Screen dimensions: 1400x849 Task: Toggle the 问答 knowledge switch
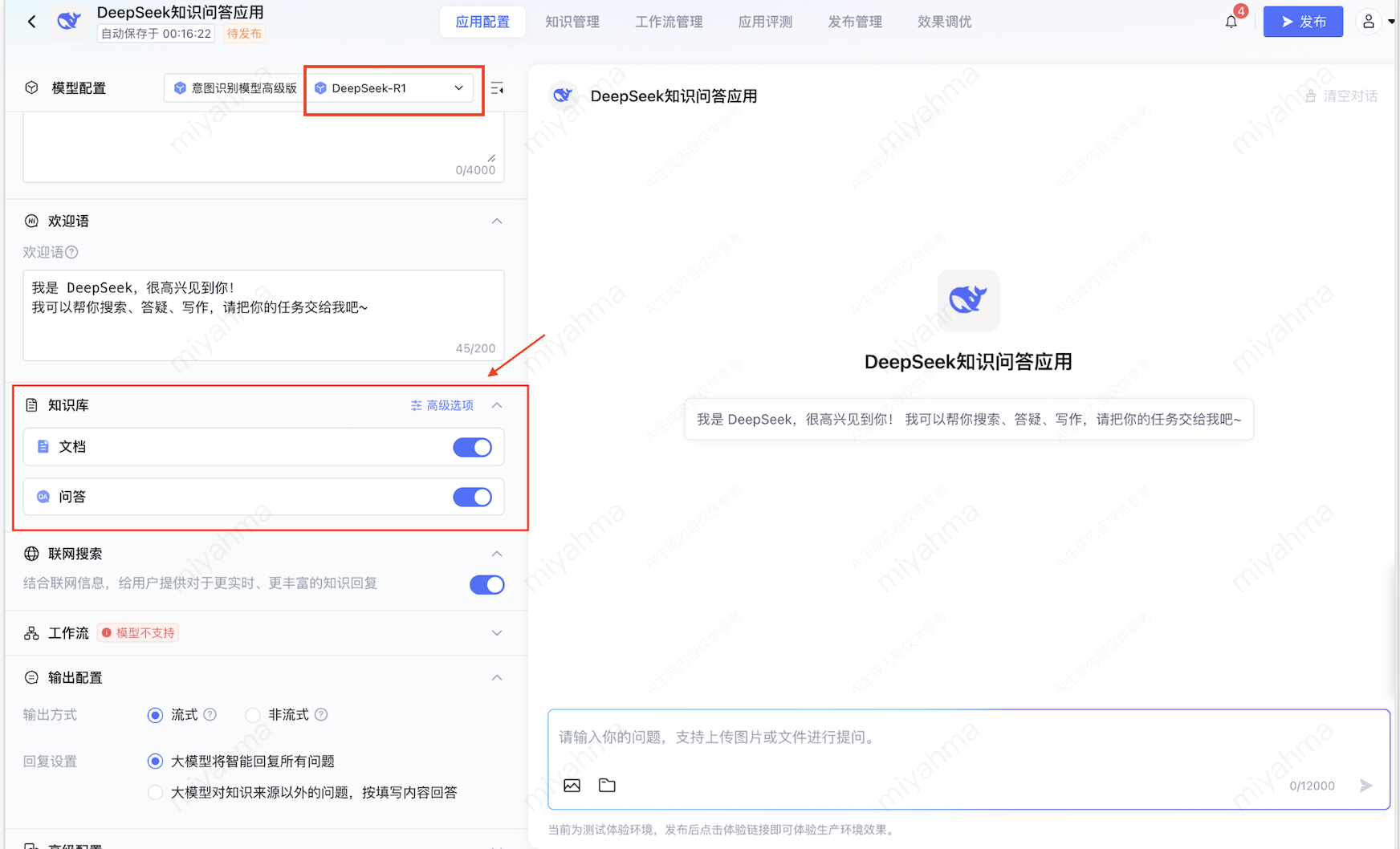click(x=472, y=497)
